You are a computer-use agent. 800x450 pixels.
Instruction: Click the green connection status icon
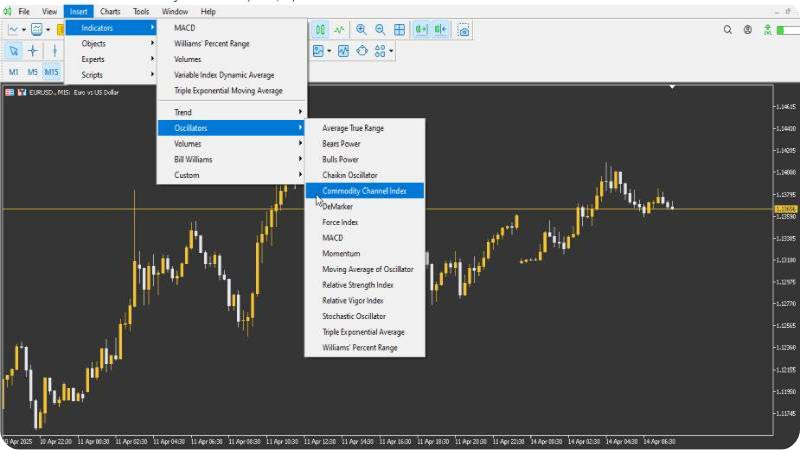click(x=767, y=30)
